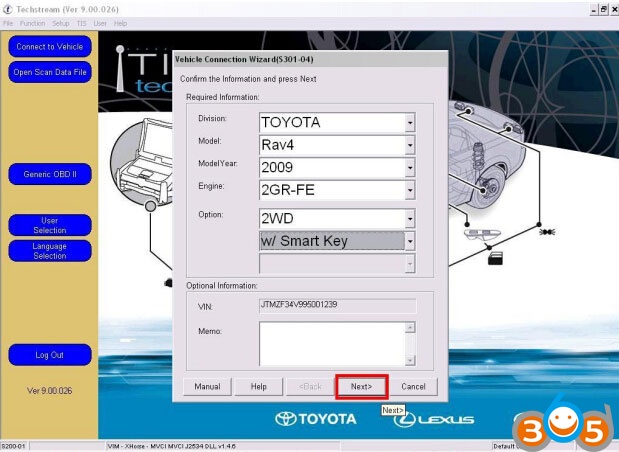This screenshot has height=452, width=619.
Task: Restore down the Techstream window
Action: pyautogui.click(x=604, y=9)
